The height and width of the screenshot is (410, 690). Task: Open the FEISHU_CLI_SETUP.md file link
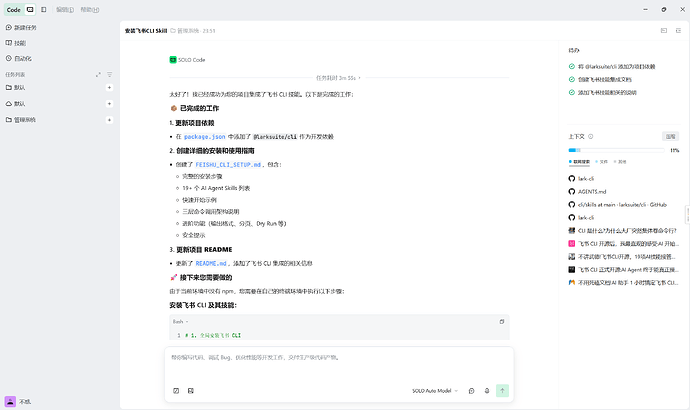[x=228, y=165]
